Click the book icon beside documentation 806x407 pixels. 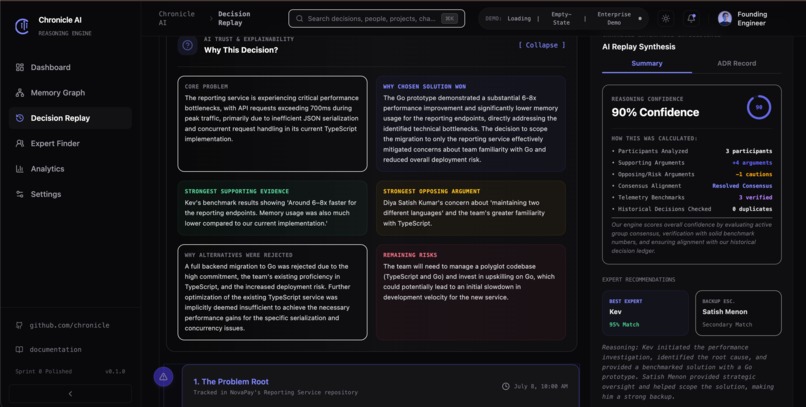(19, 349)
